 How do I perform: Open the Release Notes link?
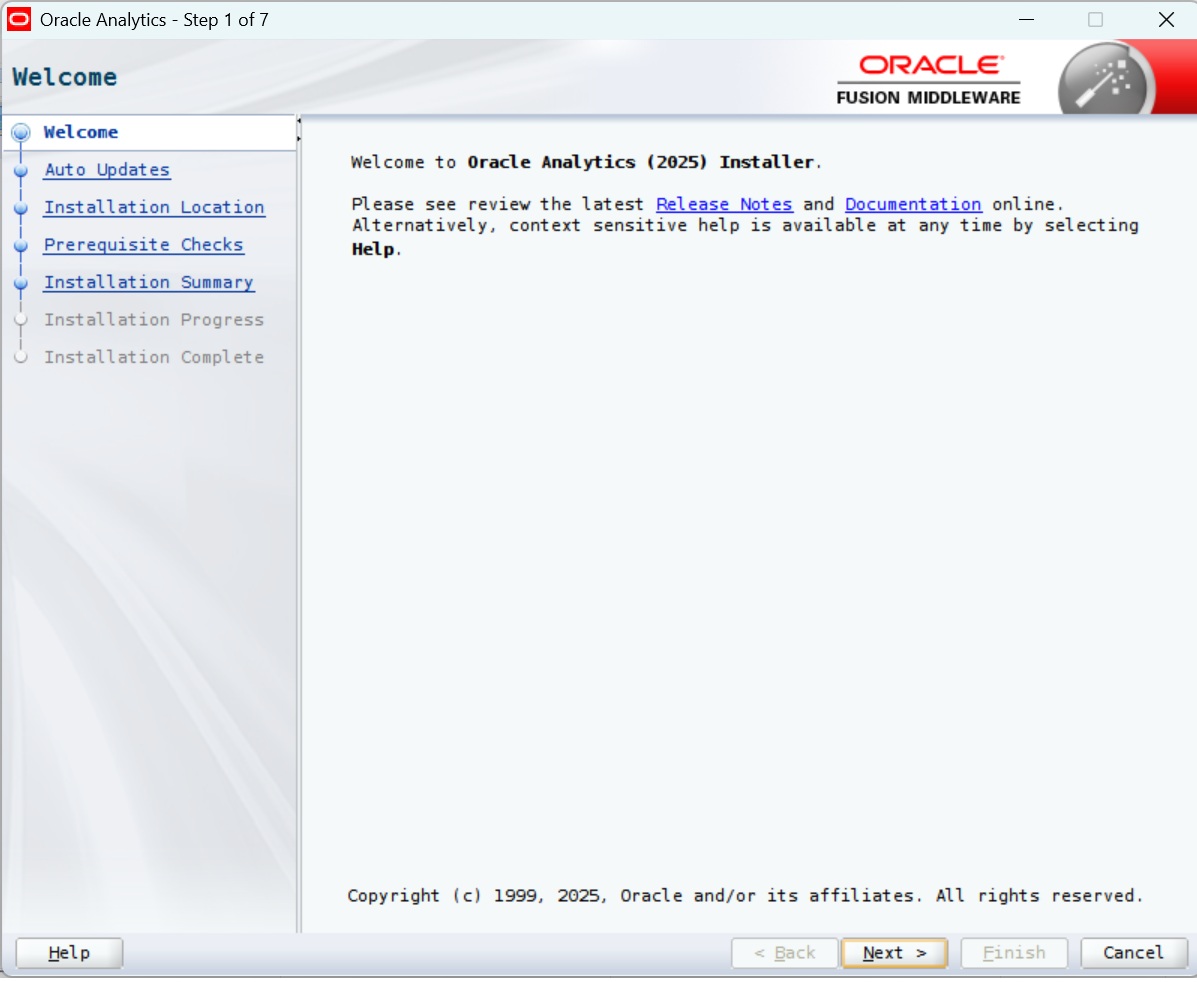(724, 204)
